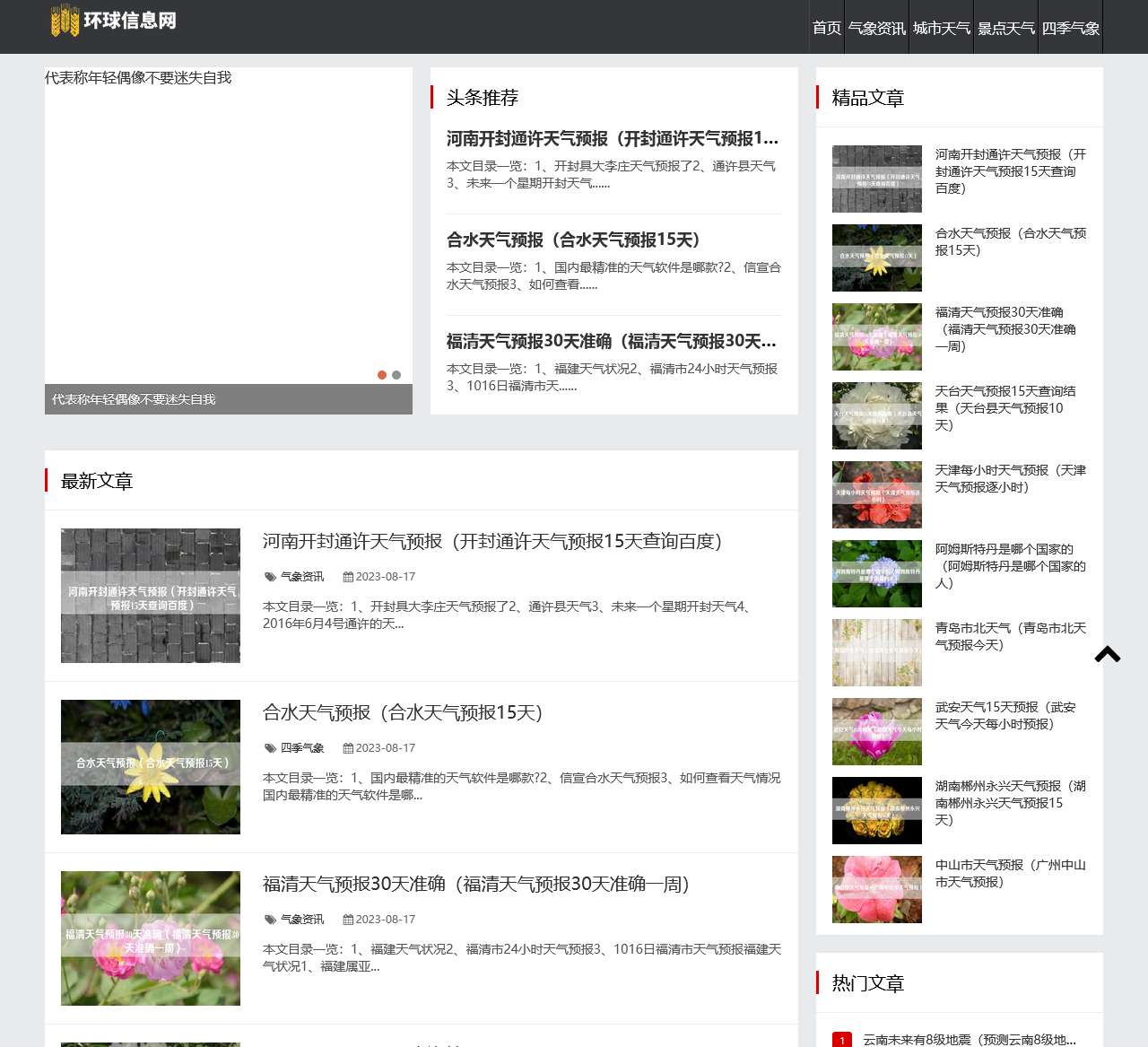Screen dimensions: 1148x1047
Task: Select the second gray carousel dot
Action: (x=396, y=375)
